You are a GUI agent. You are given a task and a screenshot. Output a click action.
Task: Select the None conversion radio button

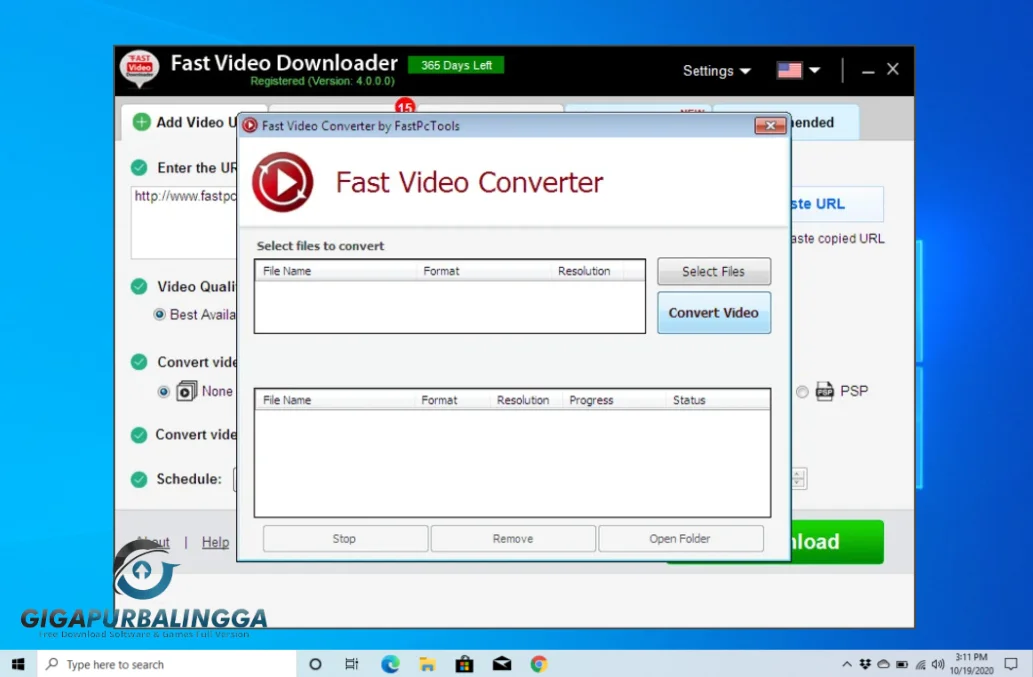coord(161,391)
